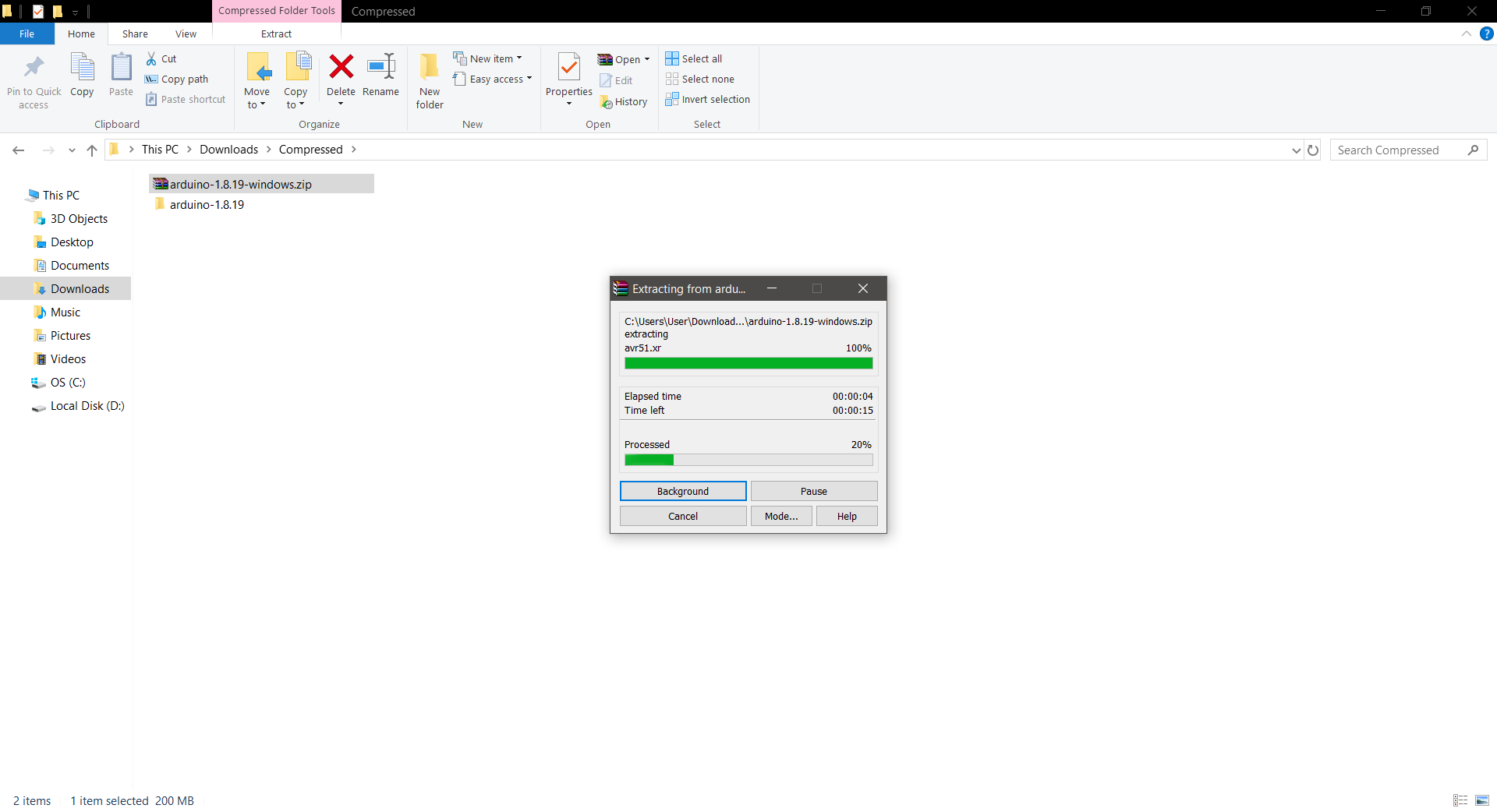Screen dimensions: 1497x812
Task: Expand address bar history dropdown
Action: 1296,150
